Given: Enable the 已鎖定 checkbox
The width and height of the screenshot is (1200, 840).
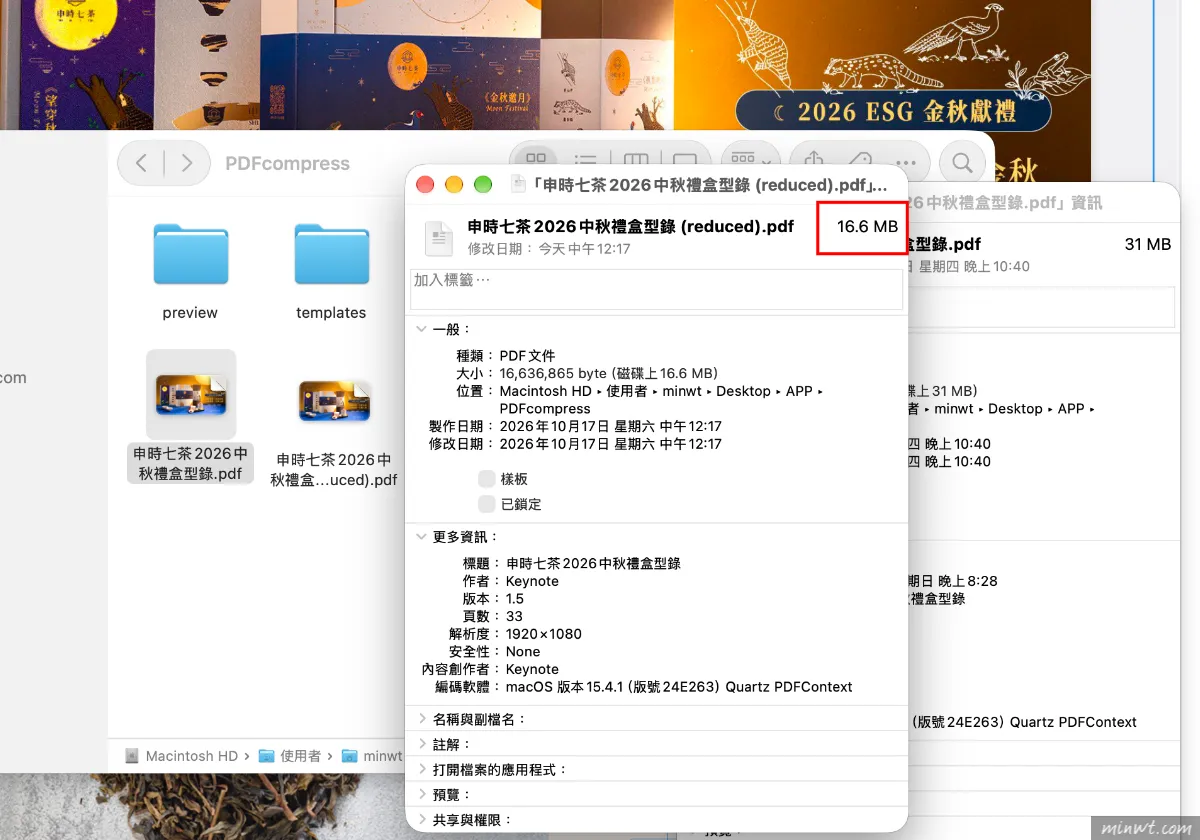Looking at the screenshot, I should [x=487, y=504].
